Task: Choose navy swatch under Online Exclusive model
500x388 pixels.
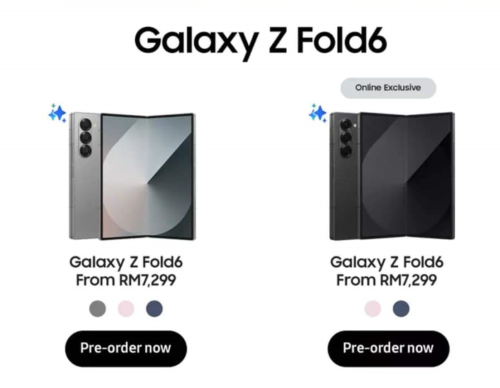Action: [401, 308]
